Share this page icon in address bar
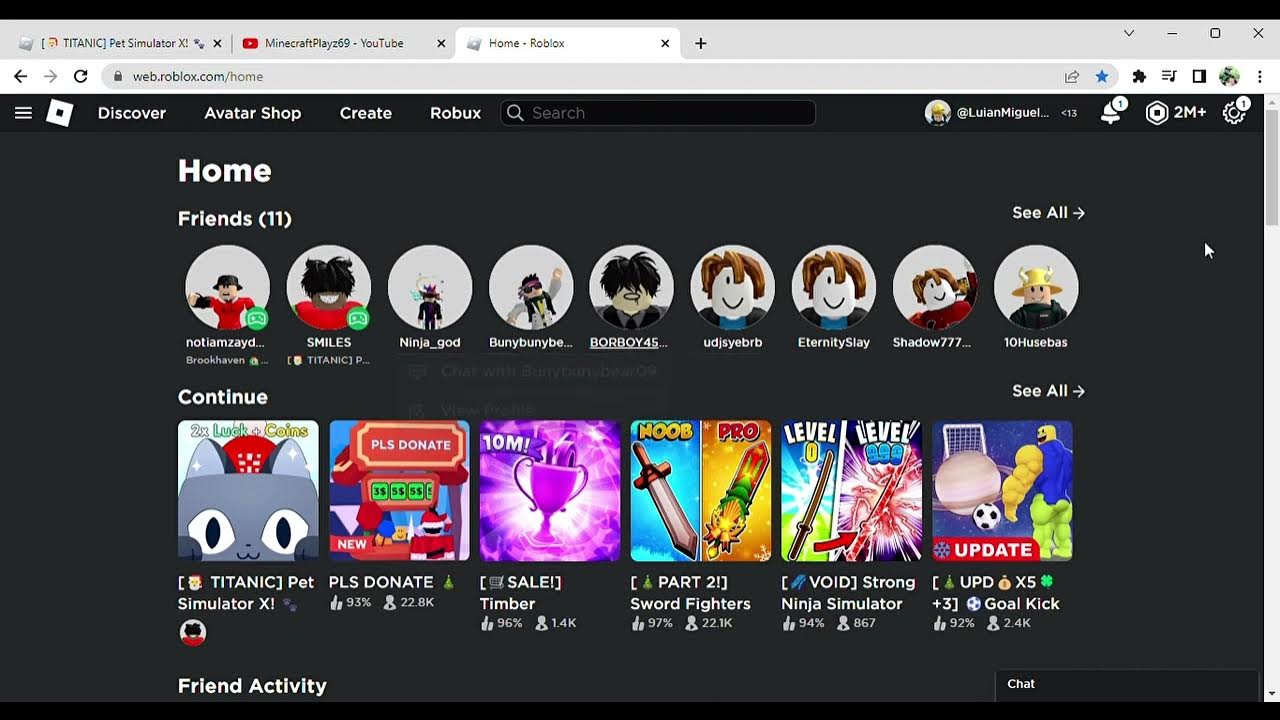1280x720 pixels. pyautogui.click(x=1072, y=76)
